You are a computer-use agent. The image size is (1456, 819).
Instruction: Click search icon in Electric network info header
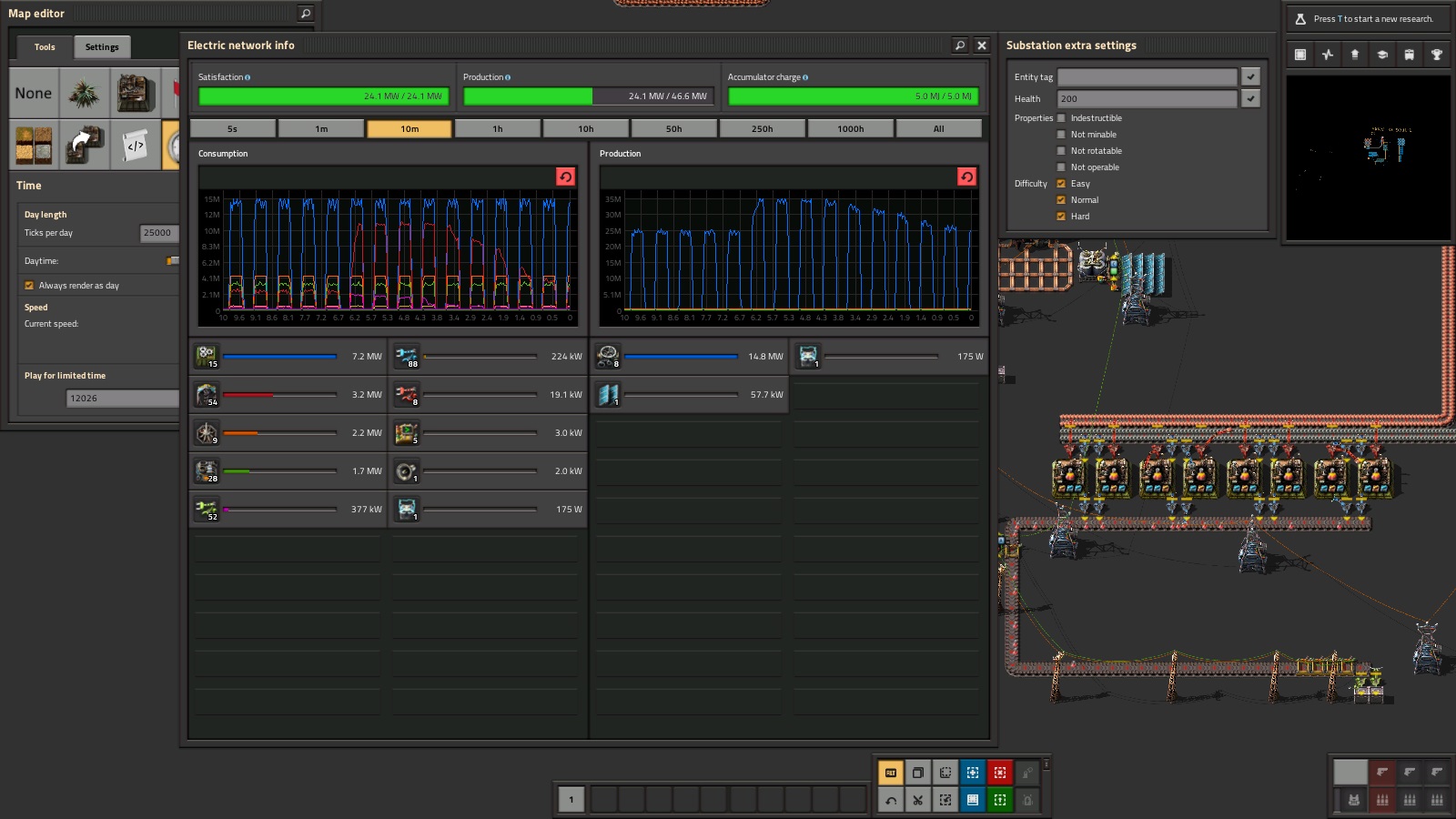959,45
